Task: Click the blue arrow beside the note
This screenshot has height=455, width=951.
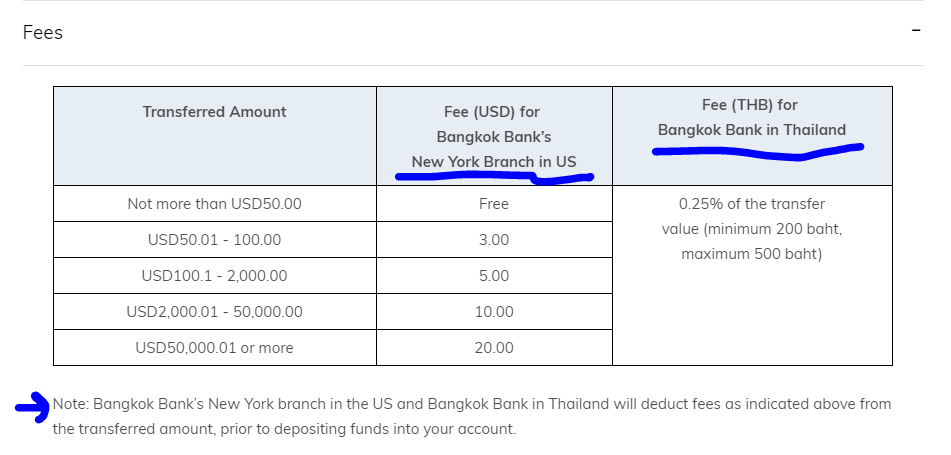Action: tap(33, 406)
